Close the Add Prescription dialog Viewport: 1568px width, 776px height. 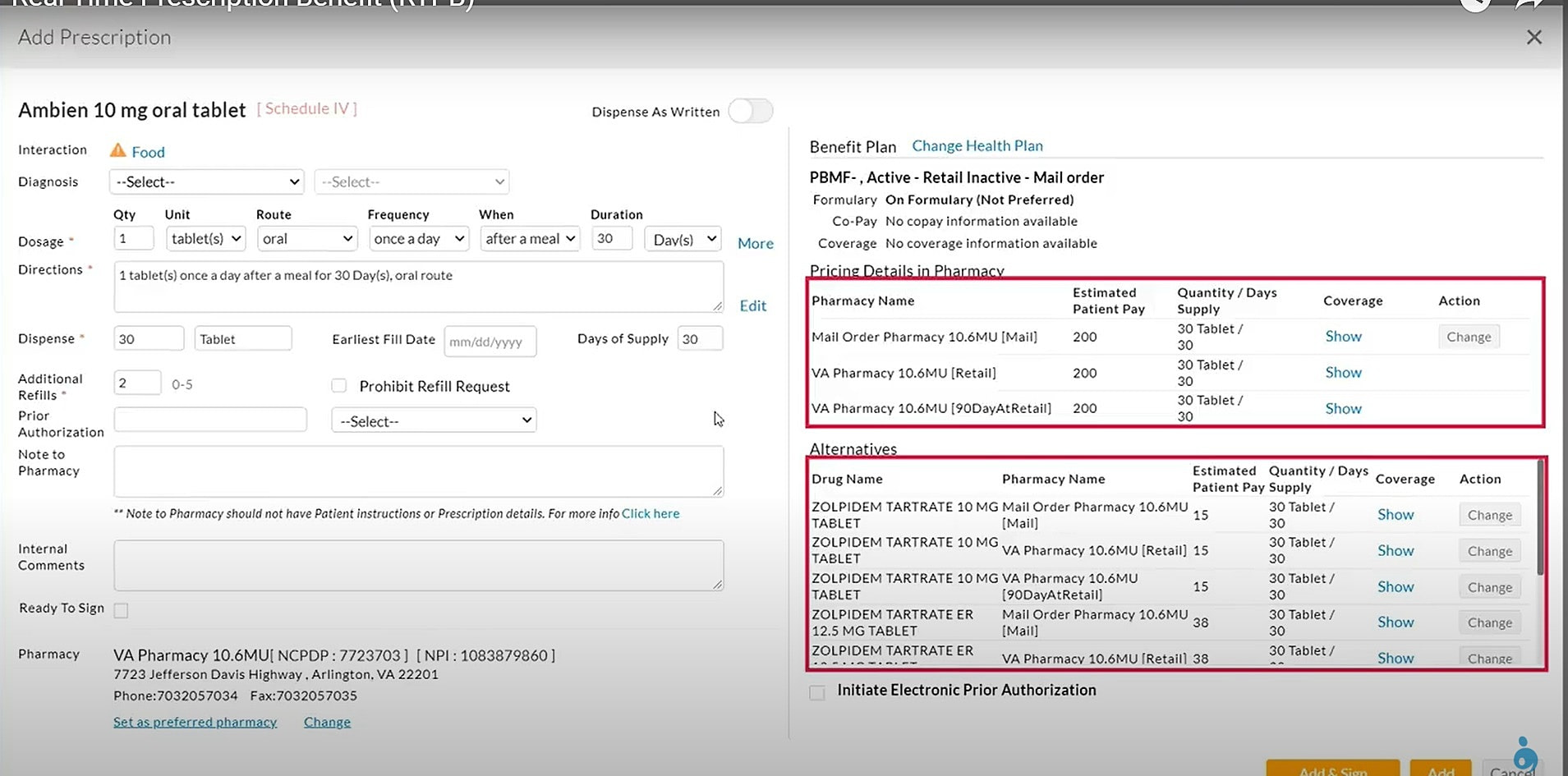pyautogui.click(x=1534, y=38)
